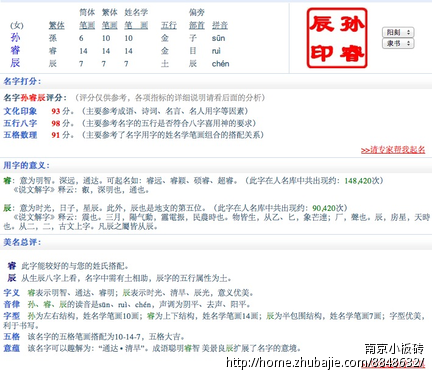
Task: Open the 阳刻 seal style dropdown
Action: 398,32
